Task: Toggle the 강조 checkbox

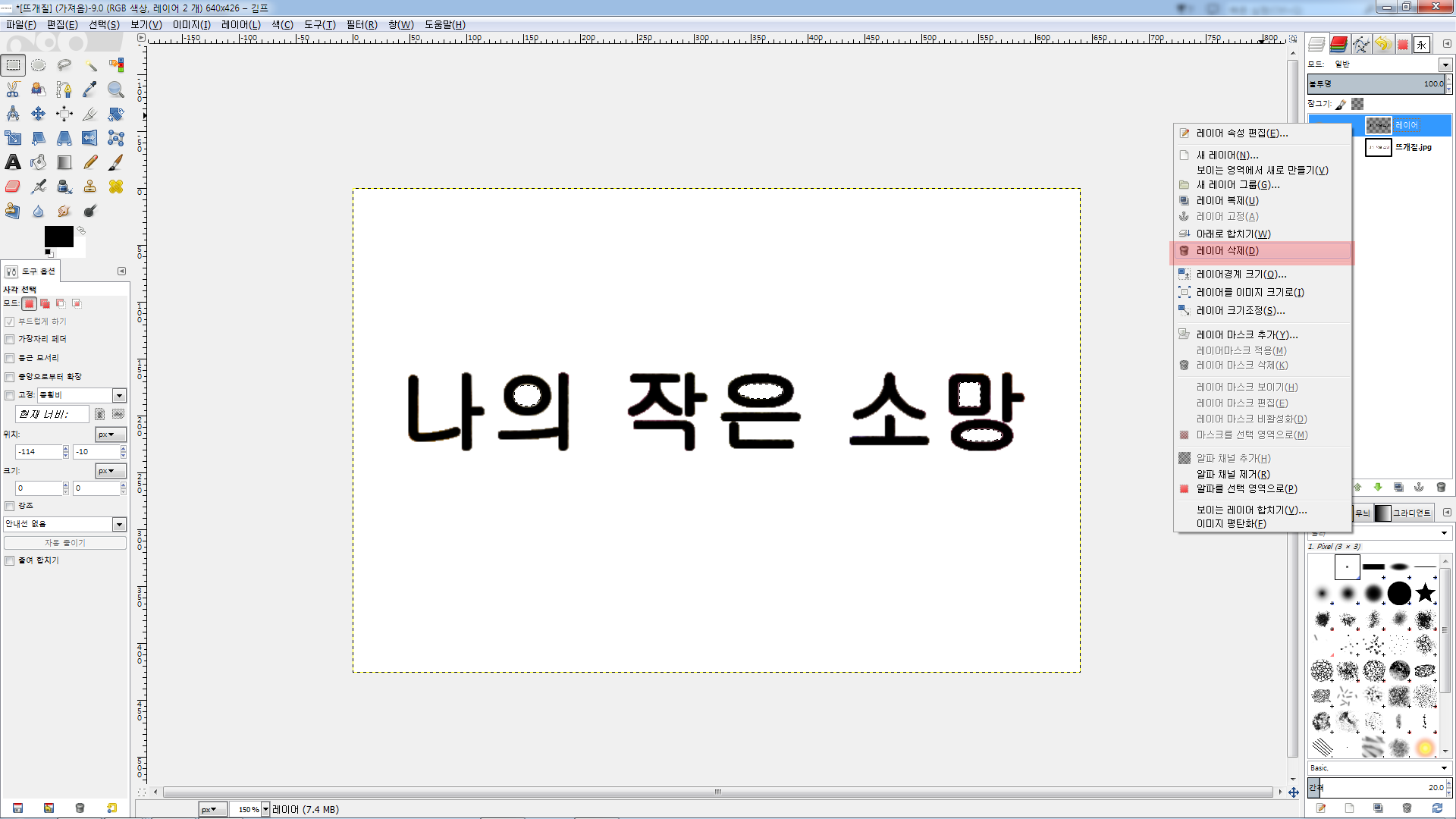Action: click(10, 506)
